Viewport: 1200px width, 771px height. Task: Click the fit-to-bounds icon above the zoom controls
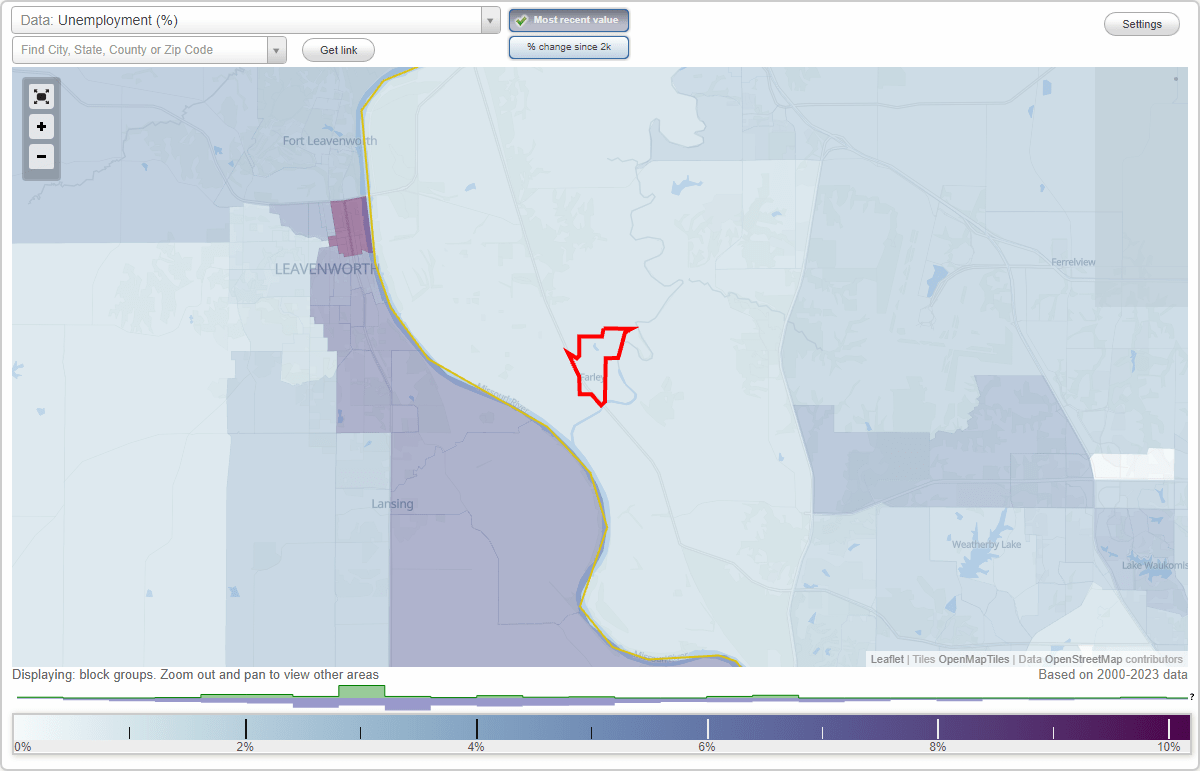[41, 96]
